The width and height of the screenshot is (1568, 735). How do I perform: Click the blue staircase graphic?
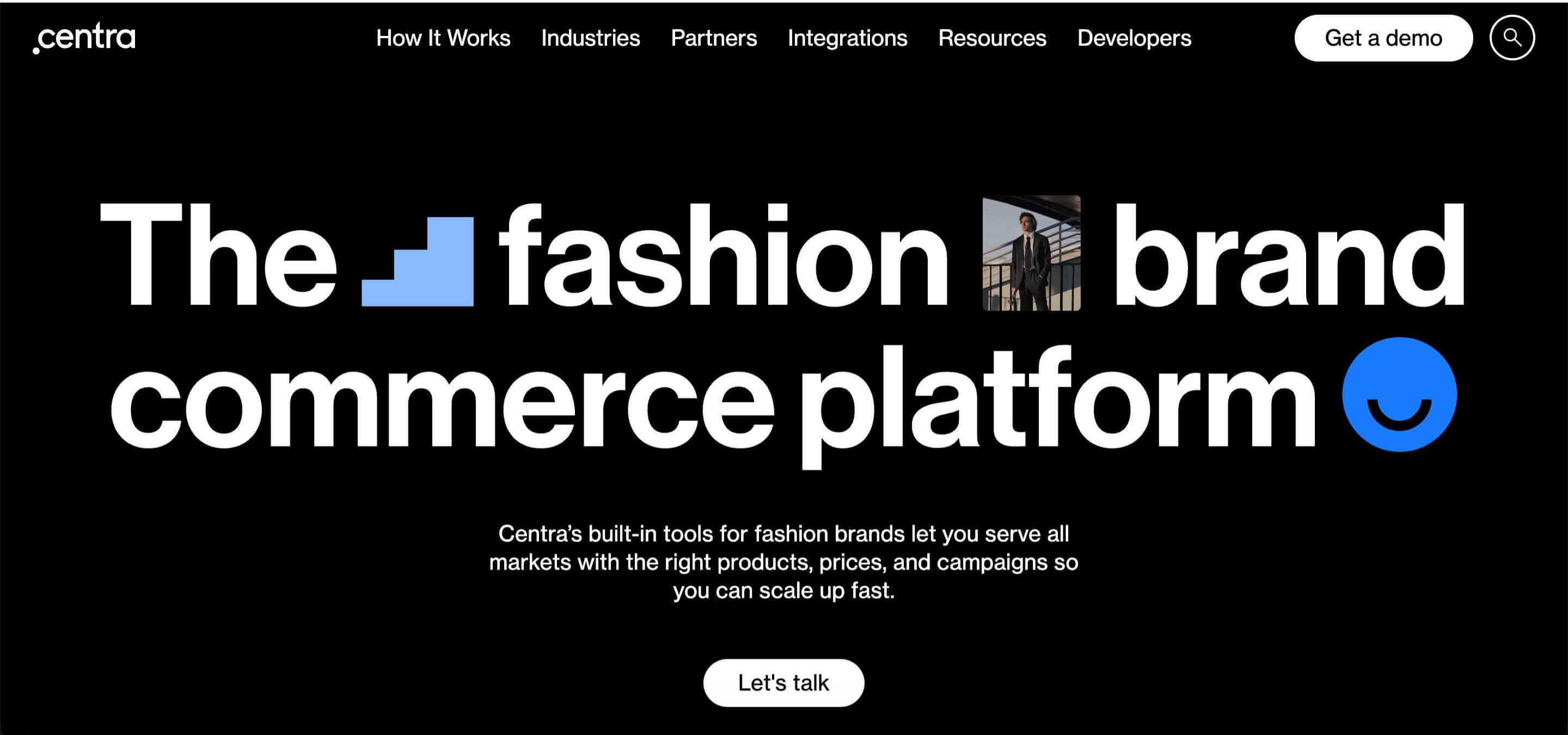pyautogui.click(x=418, y=261)
